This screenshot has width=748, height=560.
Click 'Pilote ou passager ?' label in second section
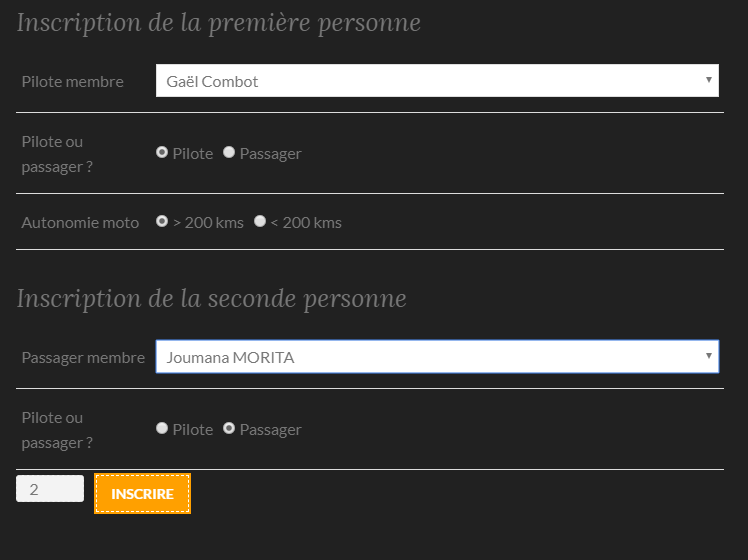[57, 430]
